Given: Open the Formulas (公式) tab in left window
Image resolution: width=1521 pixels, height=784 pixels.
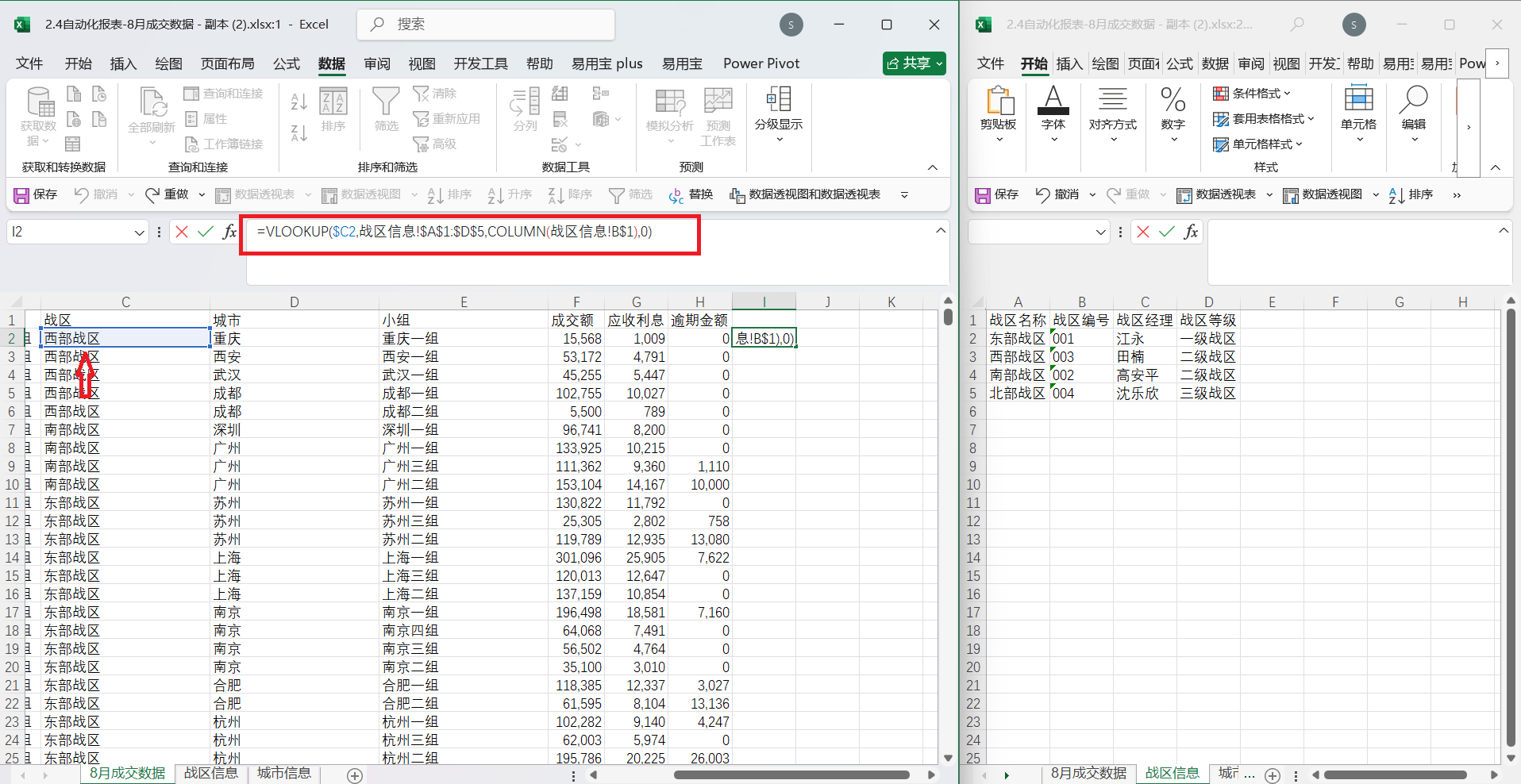Looking at the screenshot, I should point(287,63).
